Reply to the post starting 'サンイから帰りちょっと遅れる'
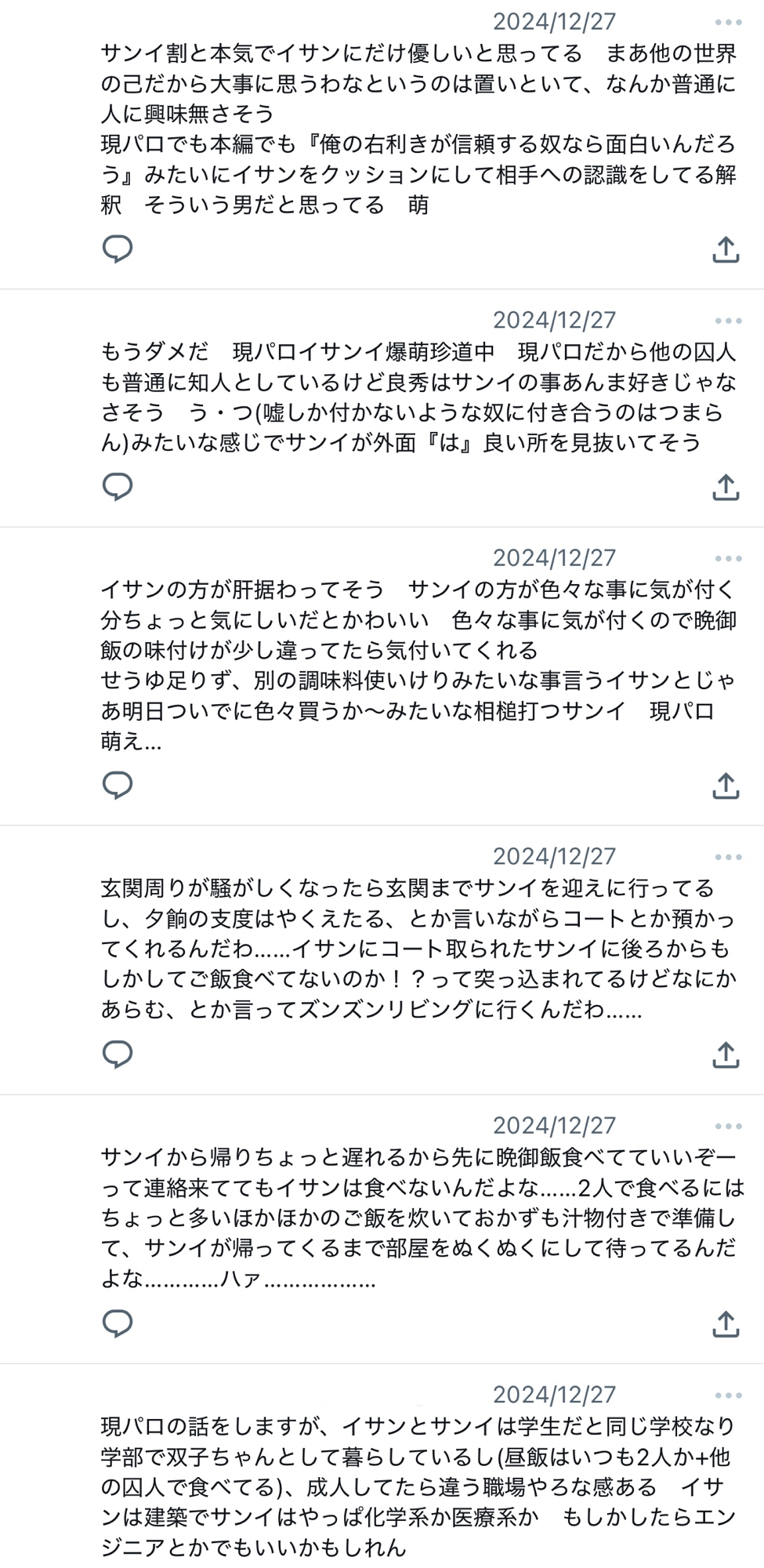 [x=118, y=1323]
